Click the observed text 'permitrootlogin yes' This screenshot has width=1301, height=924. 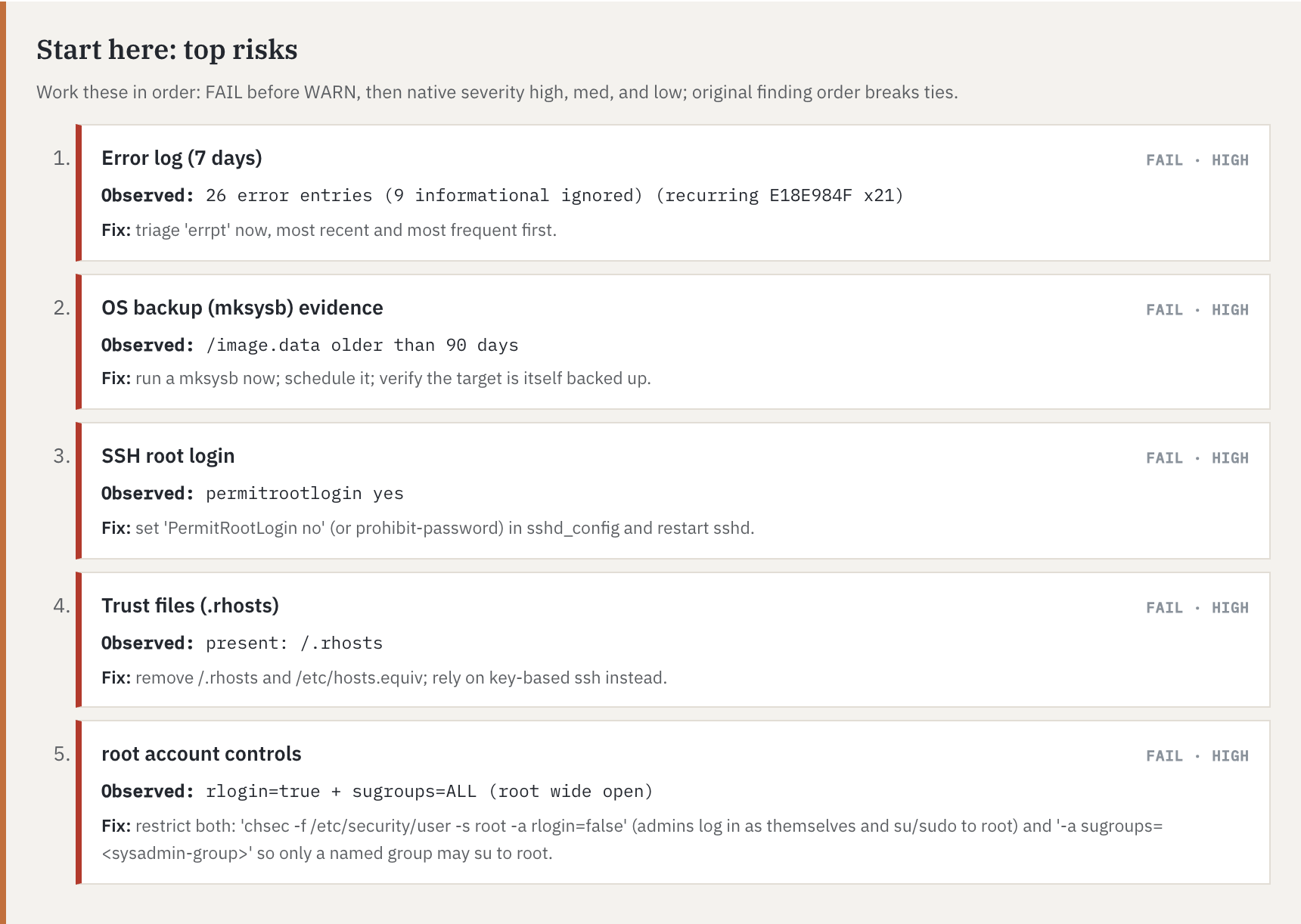click(x=305, y=494)
